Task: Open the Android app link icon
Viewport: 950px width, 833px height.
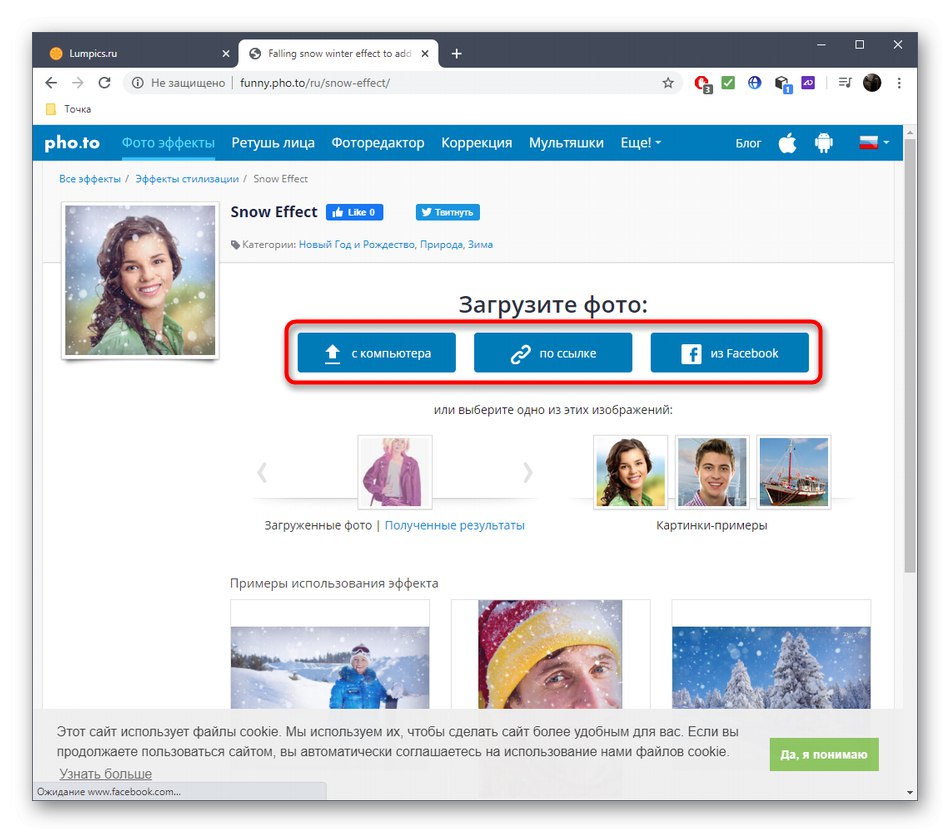Action: pyautogui.click(x=823, y=143)
